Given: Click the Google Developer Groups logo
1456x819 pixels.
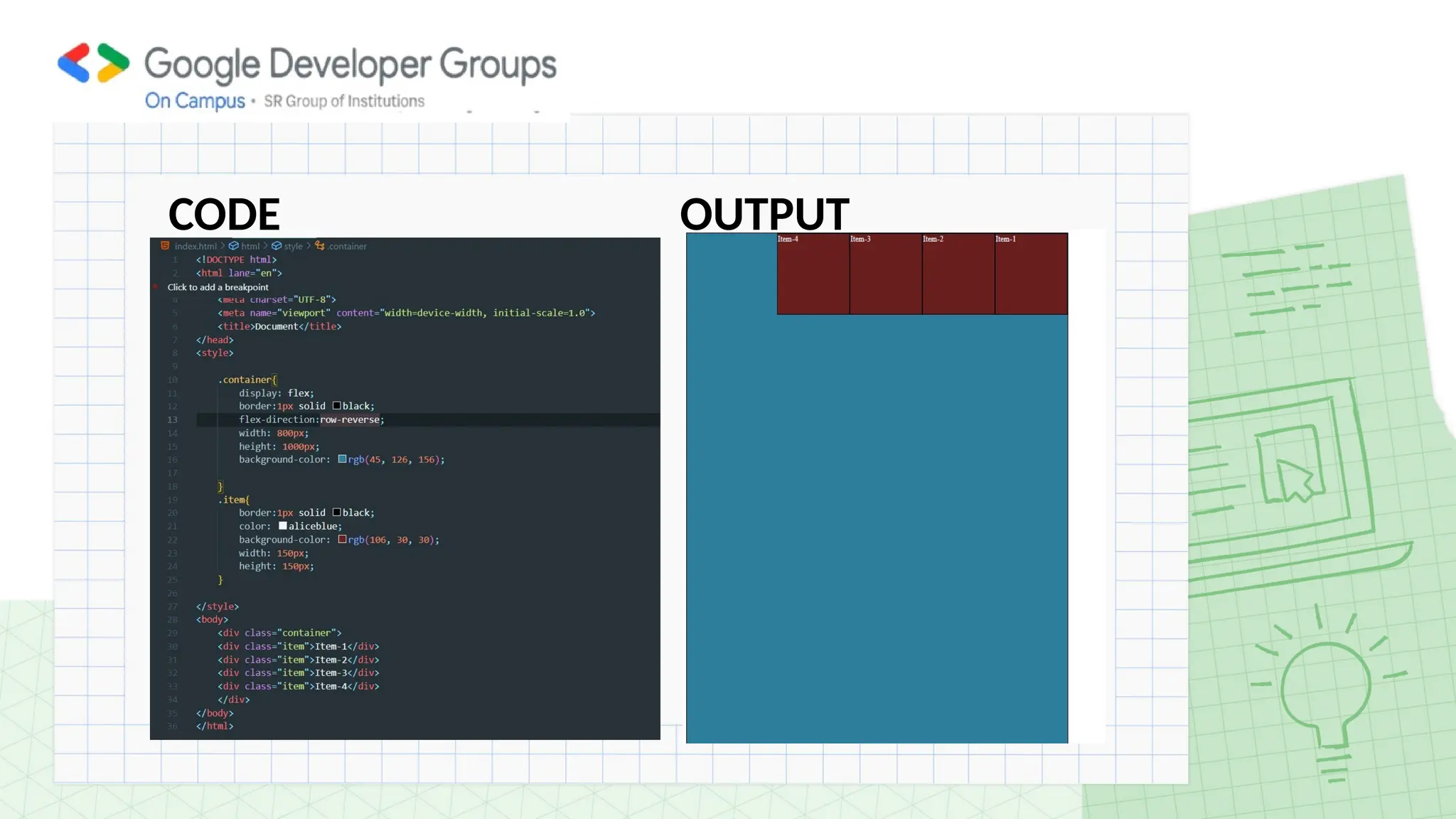Looking at the screenshot, I should (x=94, y=63).
